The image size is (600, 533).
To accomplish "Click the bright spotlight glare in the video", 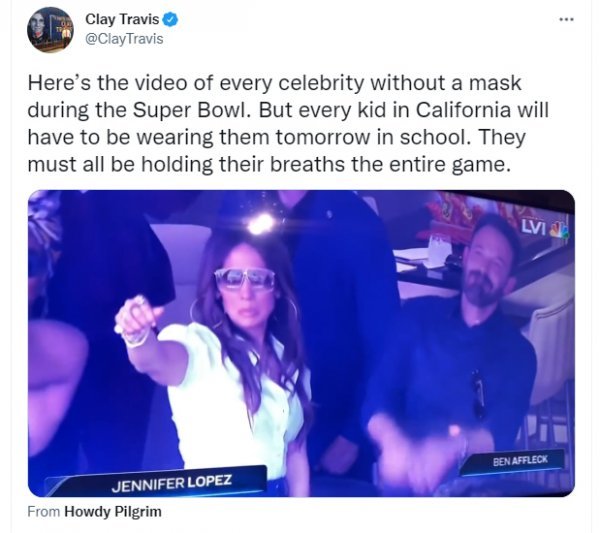I will click(x=260, y=223).
